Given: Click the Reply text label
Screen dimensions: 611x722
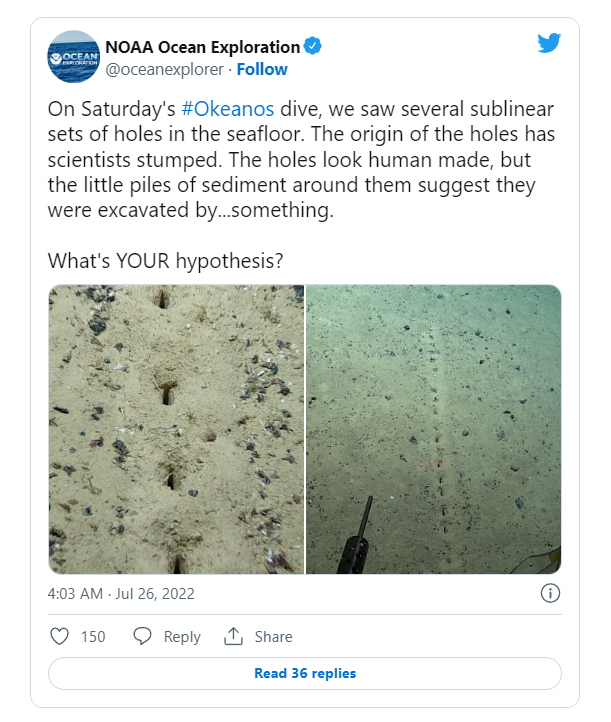Looking at the screenshot, I should coord(182,636).
